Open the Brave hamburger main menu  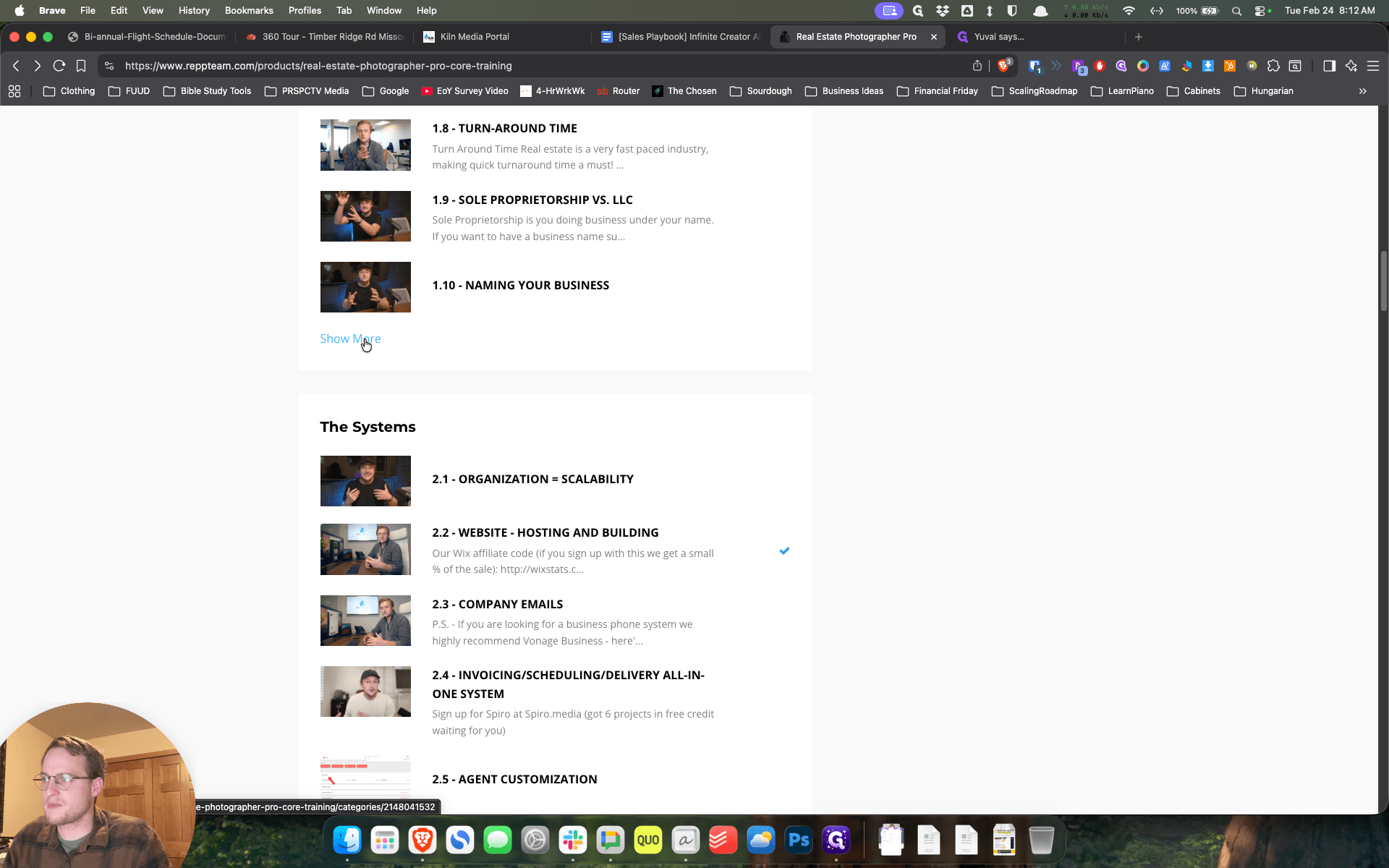point(1372,66)
